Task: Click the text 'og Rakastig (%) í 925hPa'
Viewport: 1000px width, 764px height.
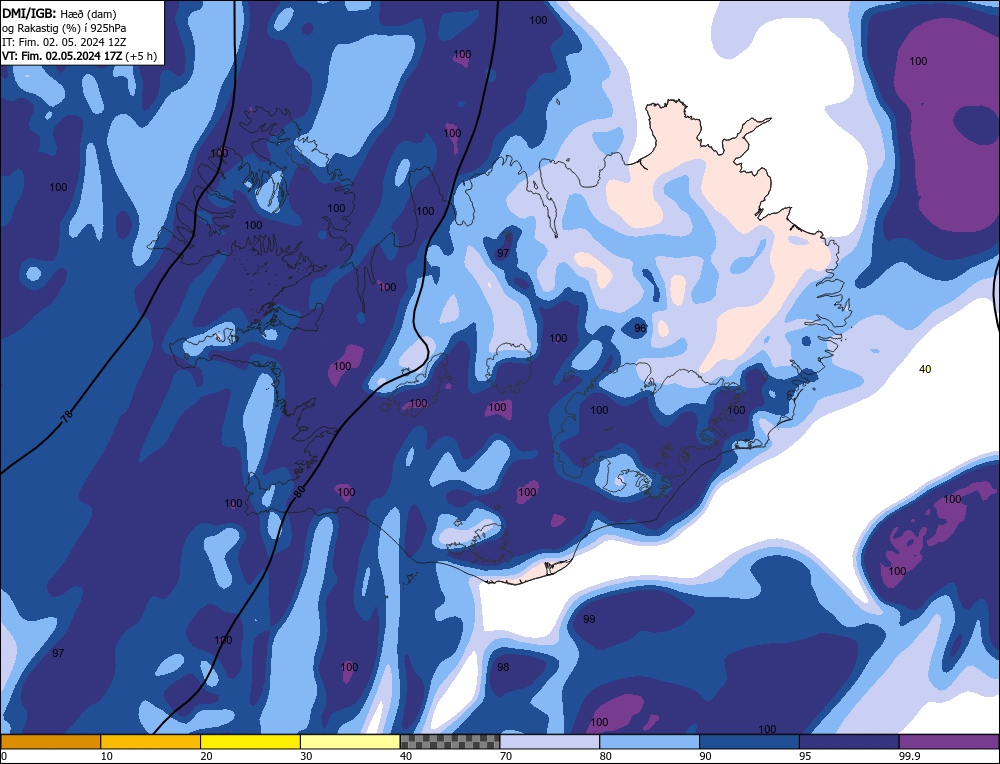Action: [64, 28]
